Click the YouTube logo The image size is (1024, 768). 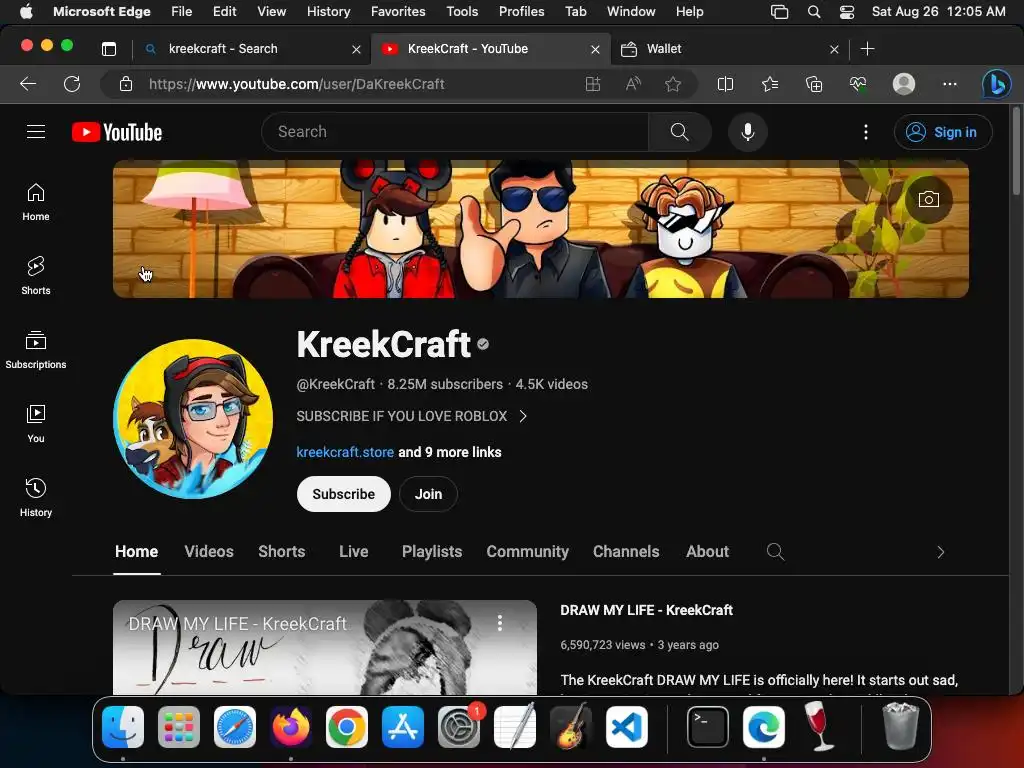pos(117,132)
